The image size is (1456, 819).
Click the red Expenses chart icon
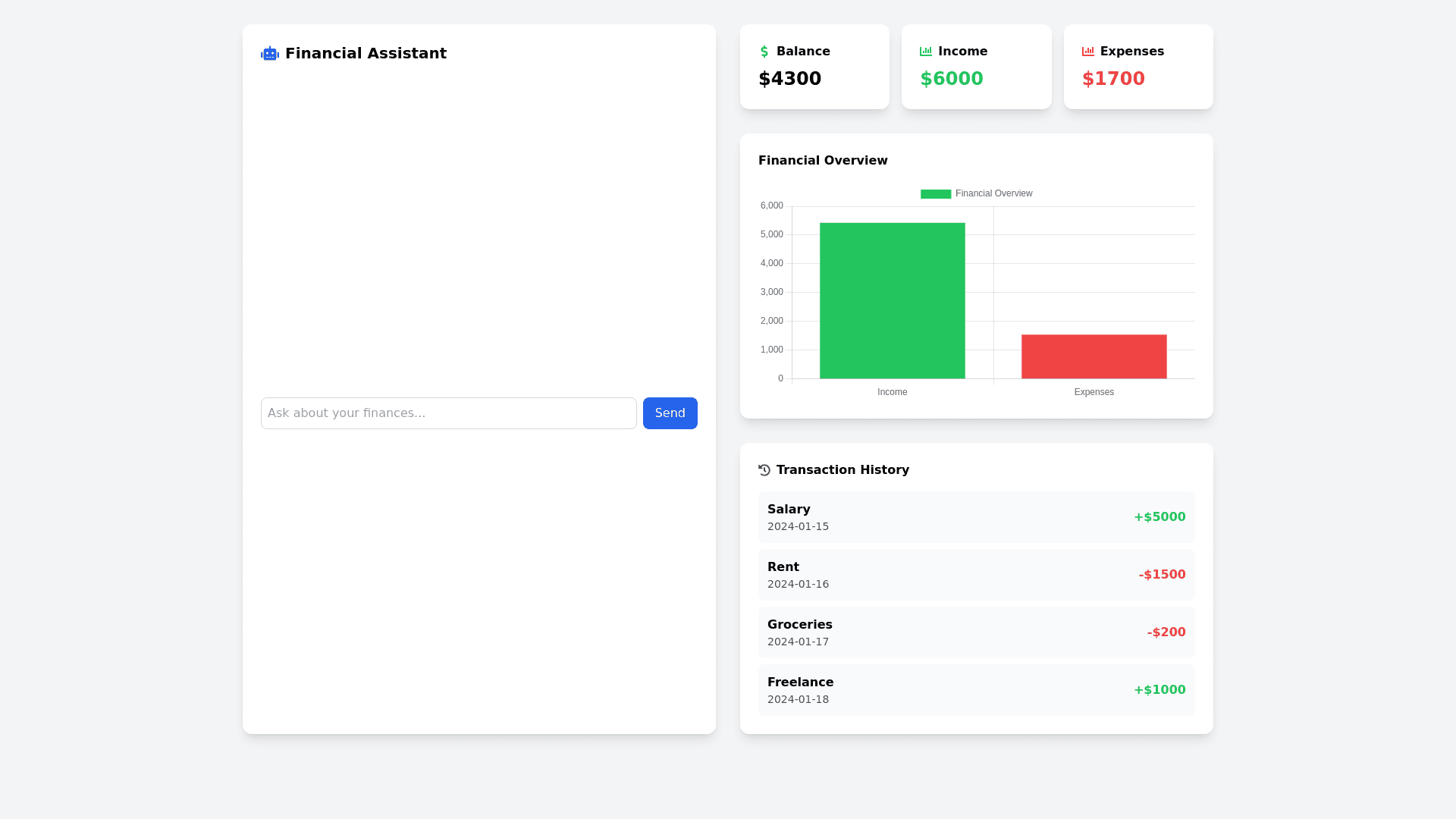coord(1088,52)
